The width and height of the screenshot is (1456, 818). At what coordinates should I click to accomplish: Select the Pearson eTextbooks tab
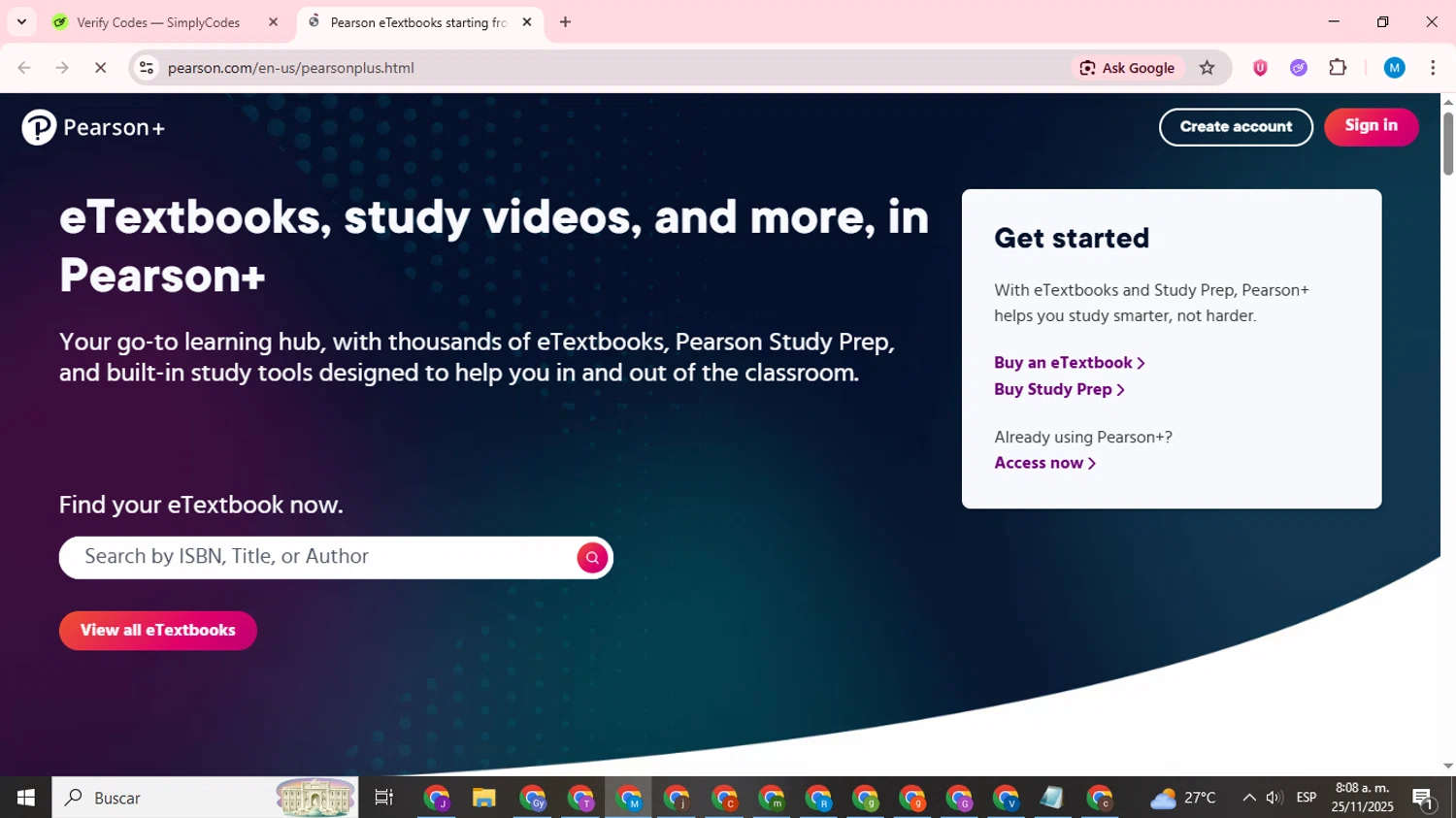[419, 22]
